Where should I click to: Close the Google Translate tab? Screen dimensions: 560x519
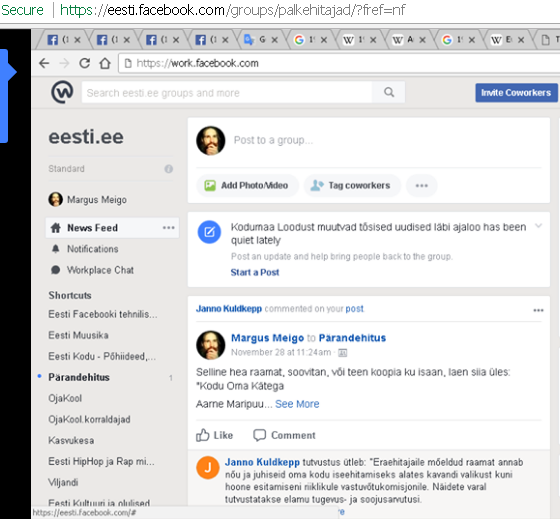tap(274, 40)
